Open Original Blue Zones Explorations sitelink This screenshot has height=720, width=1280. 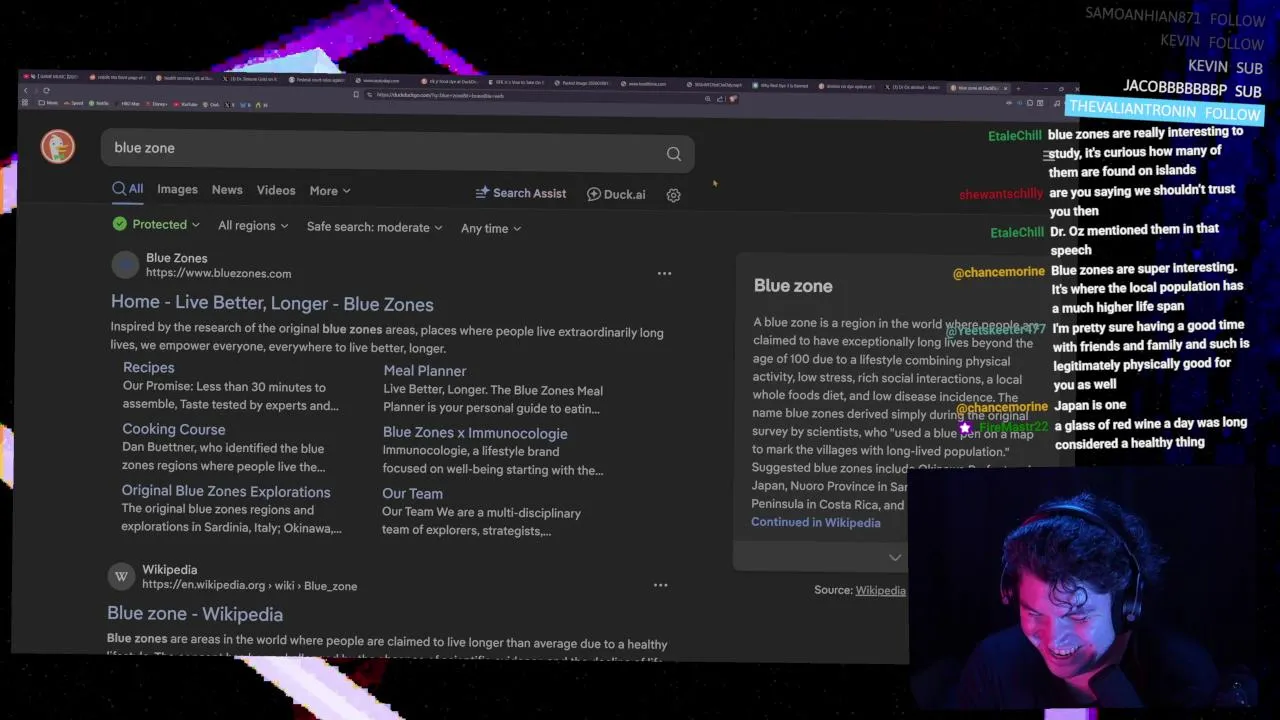coord(226,491)
